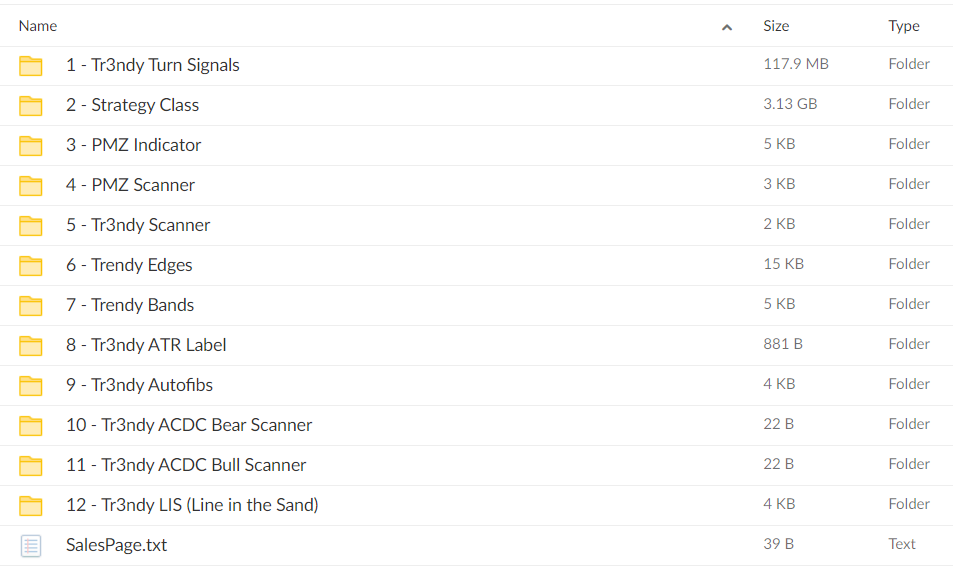Click the folder icon for Trendy Edges

pos(31,266)
